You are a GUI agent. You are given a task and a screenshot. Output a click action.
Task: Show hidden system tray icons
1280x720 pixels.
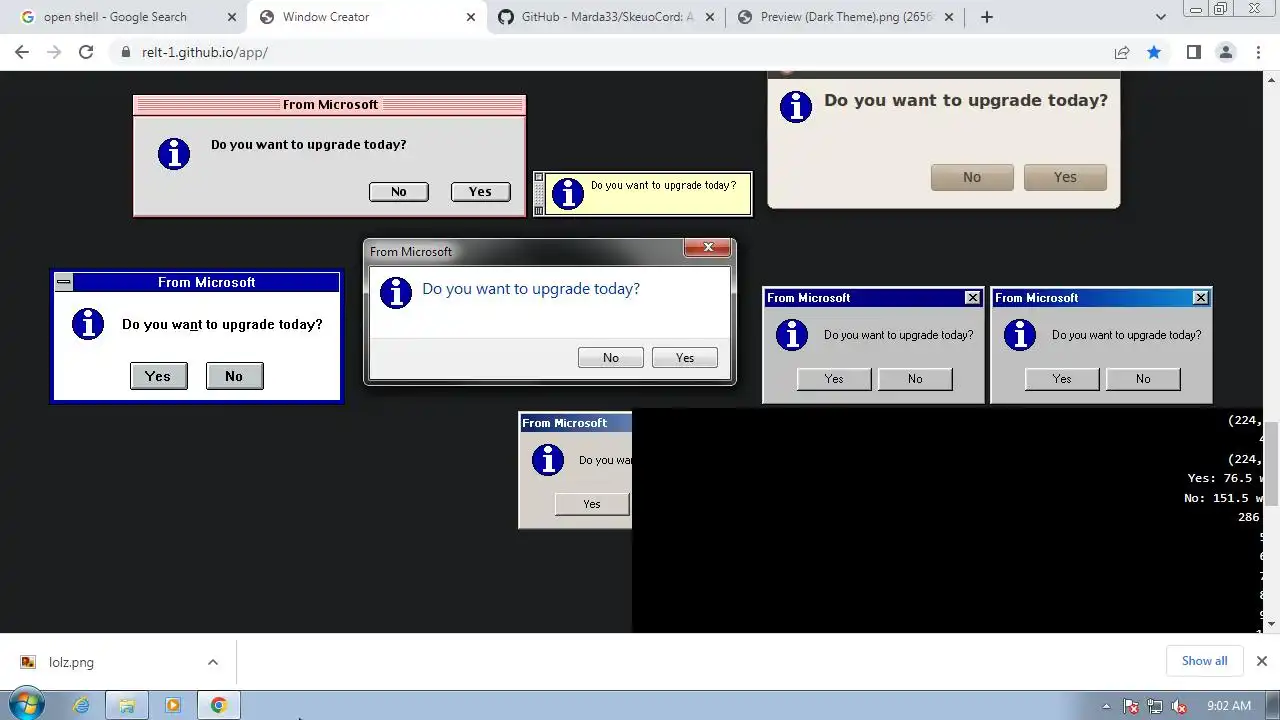coord(1106,706)
